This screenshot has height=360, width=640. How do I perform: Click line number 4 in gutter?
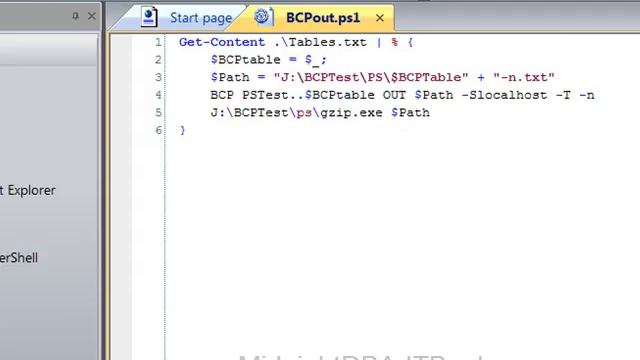[158, 95]
